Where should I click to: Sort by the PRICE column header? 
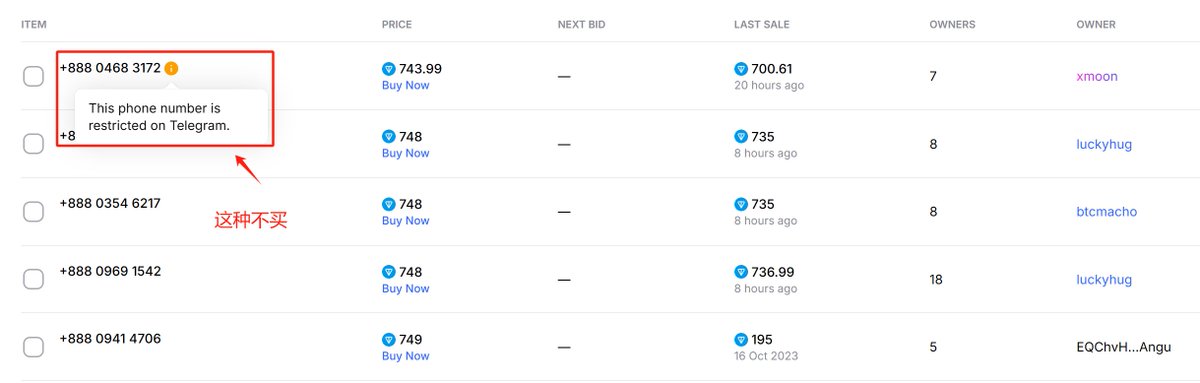click(x=397, y=24)
